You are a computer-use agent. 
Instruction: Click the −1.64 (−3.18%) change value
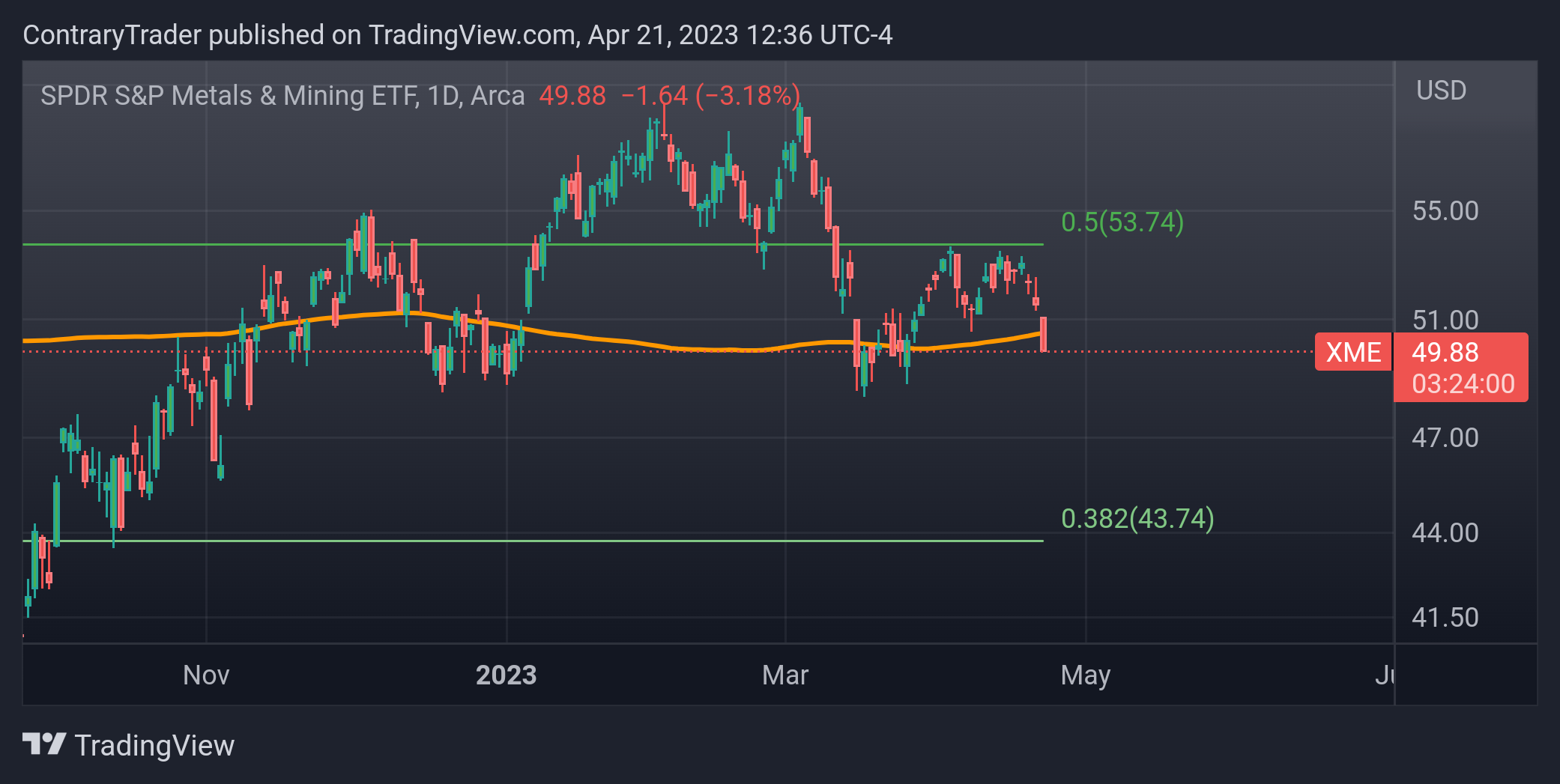pyautogui.click(x=710, y=96)
